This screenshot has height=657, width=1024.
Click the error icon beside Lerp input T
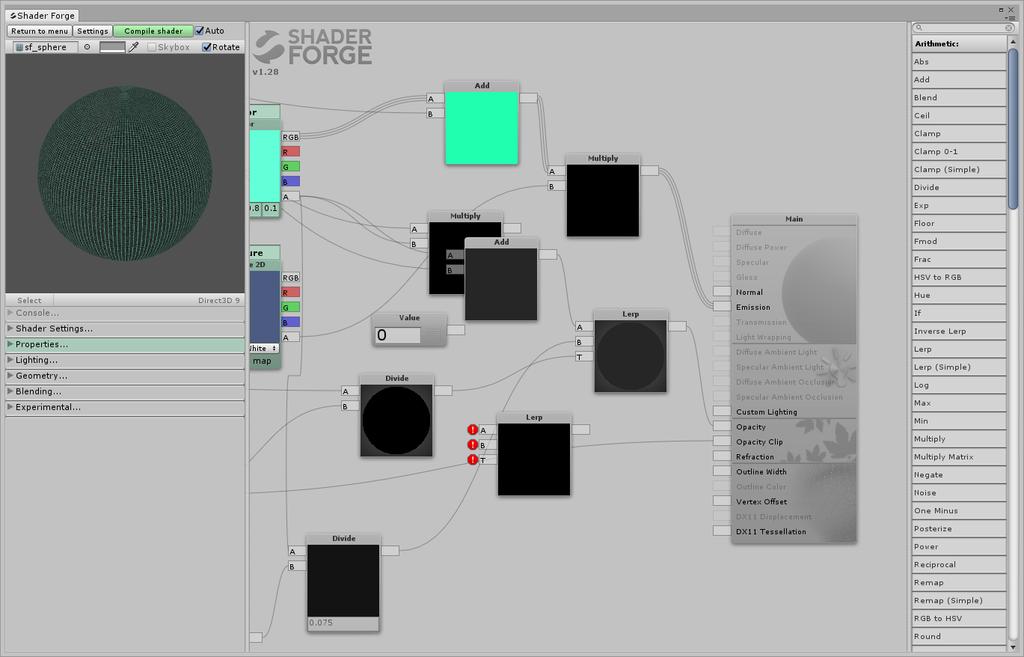[473, 460]
